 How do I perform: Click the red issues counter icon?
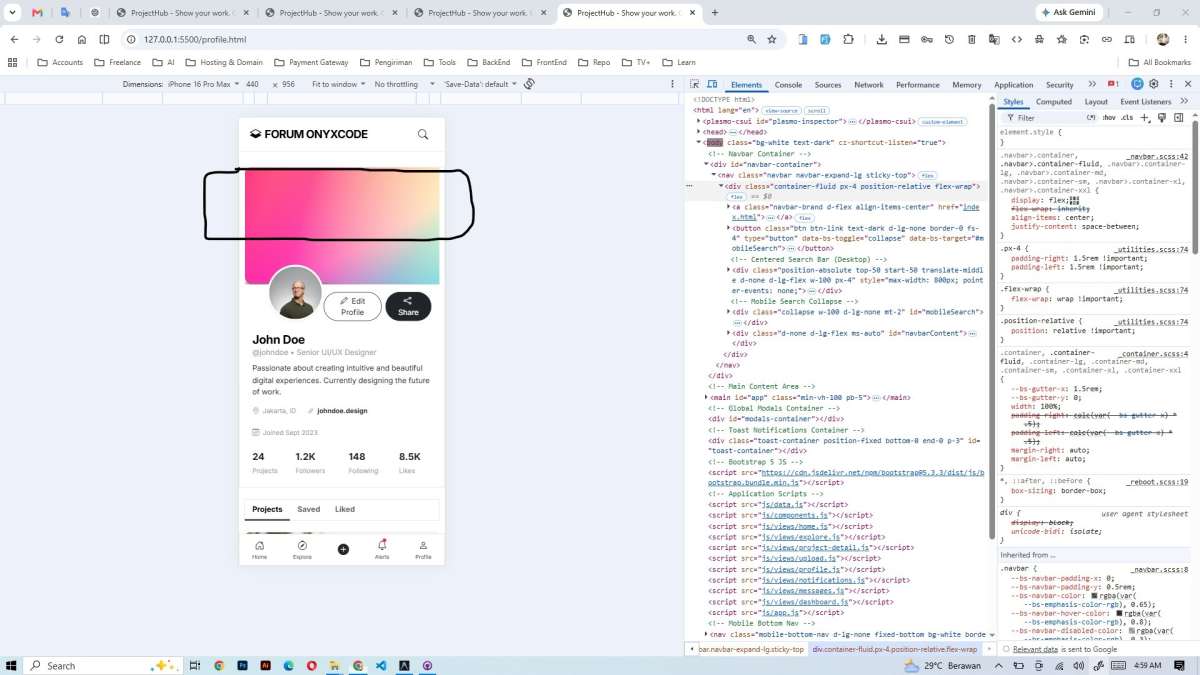tap(1113, 84)
